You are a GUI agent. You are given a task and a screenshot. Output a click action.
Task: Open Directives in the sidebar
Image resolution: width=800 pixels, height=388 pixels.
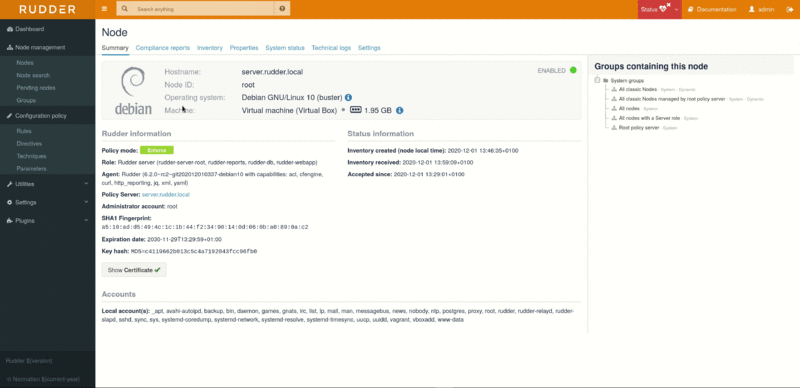(29, 144)
